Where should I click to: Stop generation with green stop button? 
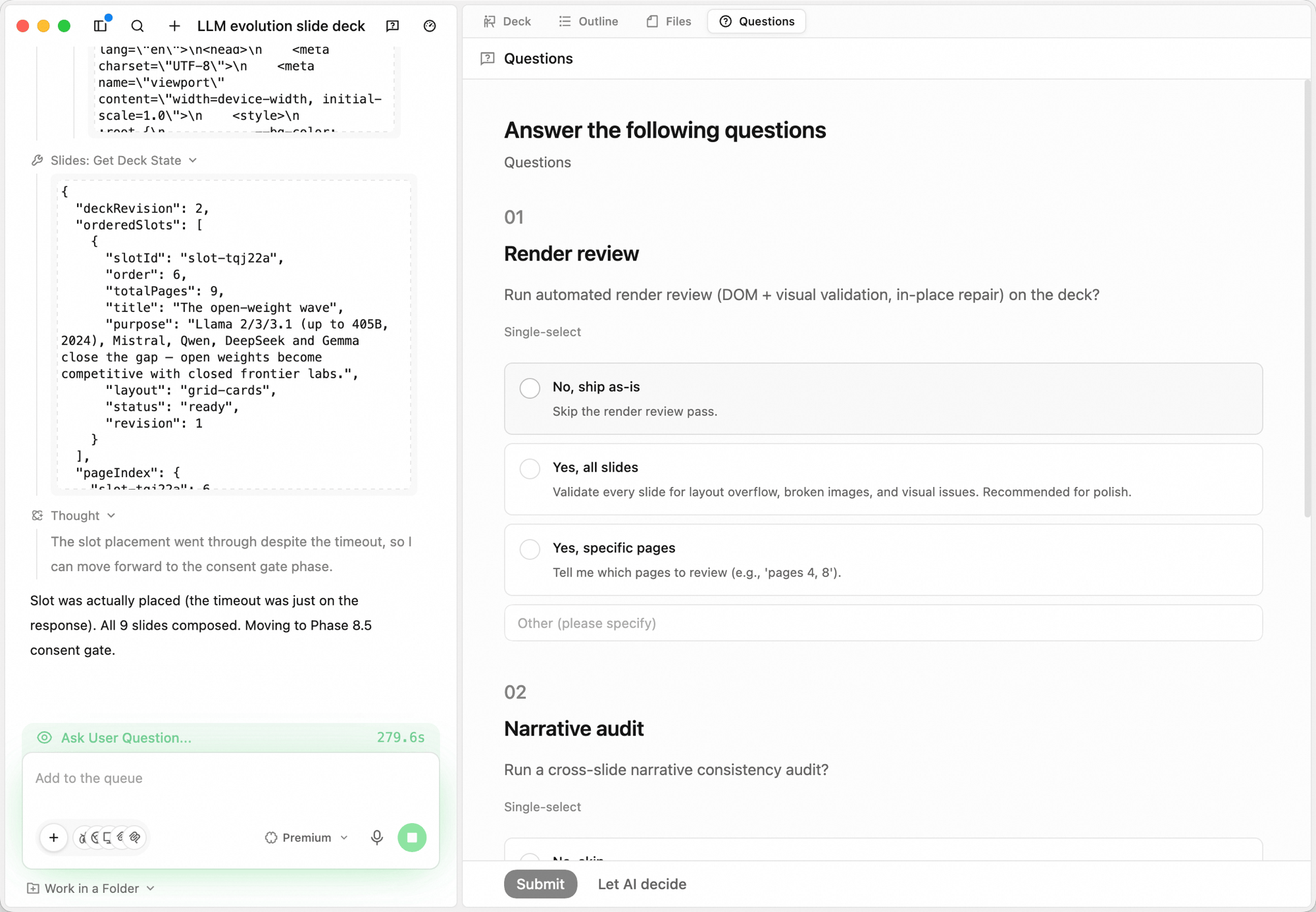tap(413, 838)
